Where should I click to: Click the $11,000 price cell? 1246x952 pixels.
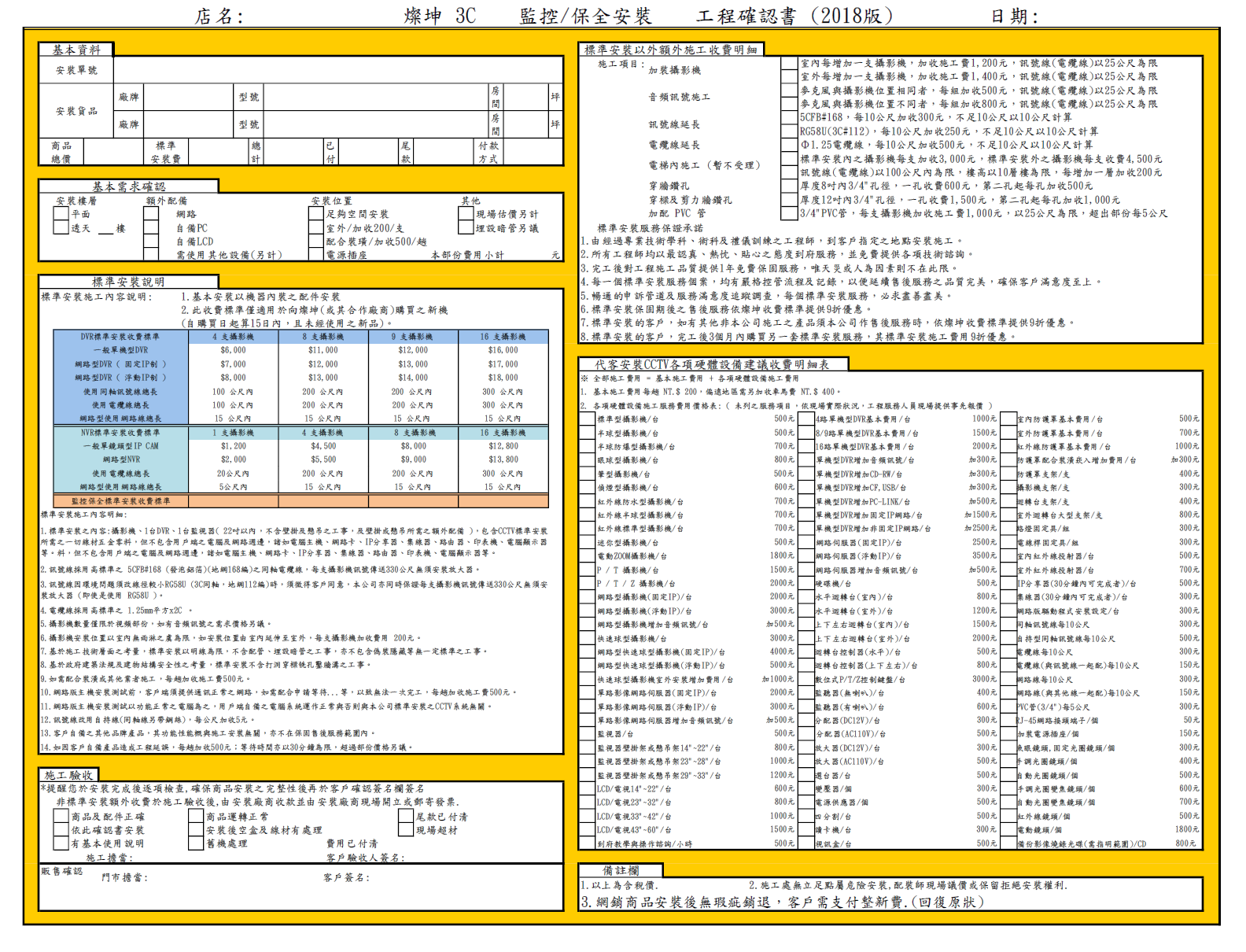[x=323, y=350]
